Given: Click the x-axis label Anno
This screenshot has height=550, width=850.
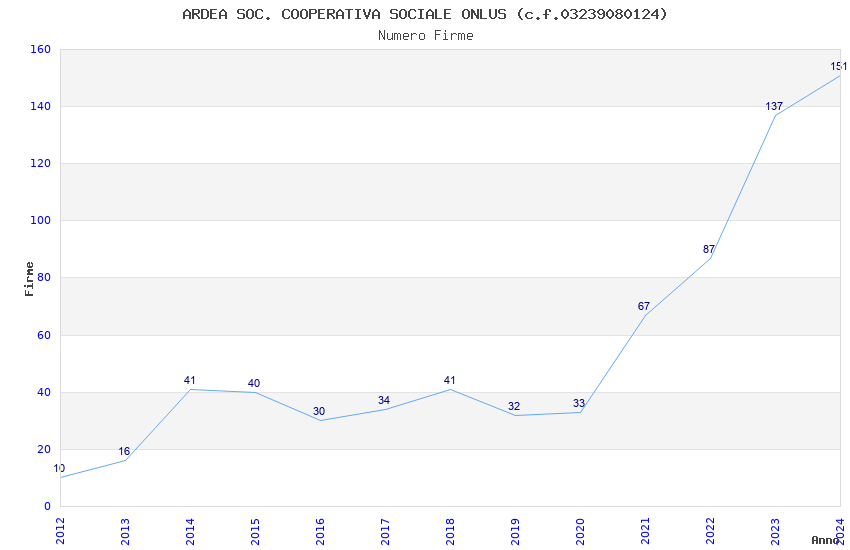Looking at the screenshot, I should 825,540.
